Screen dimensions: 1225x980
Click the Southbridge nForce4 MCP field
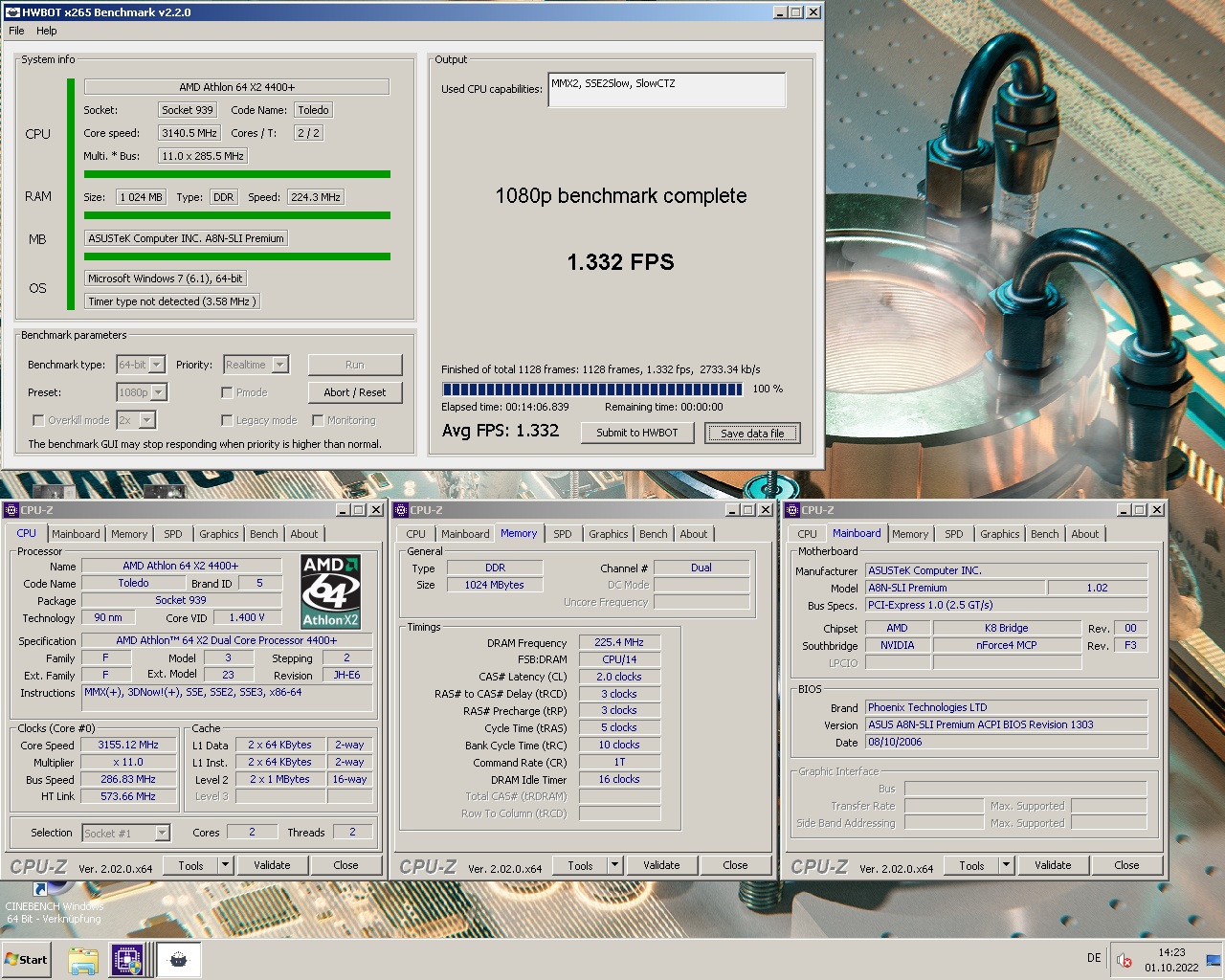point(1007,645)
